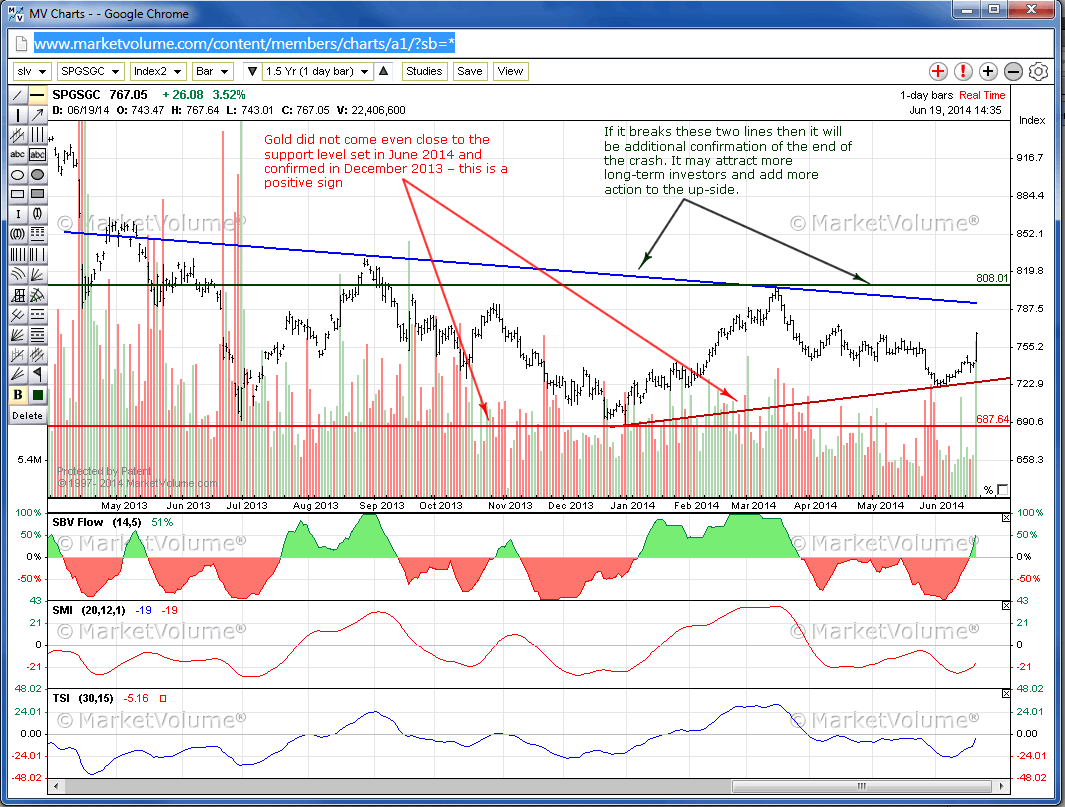Click the Save button
1065x807 pixels.
point(469,71)
